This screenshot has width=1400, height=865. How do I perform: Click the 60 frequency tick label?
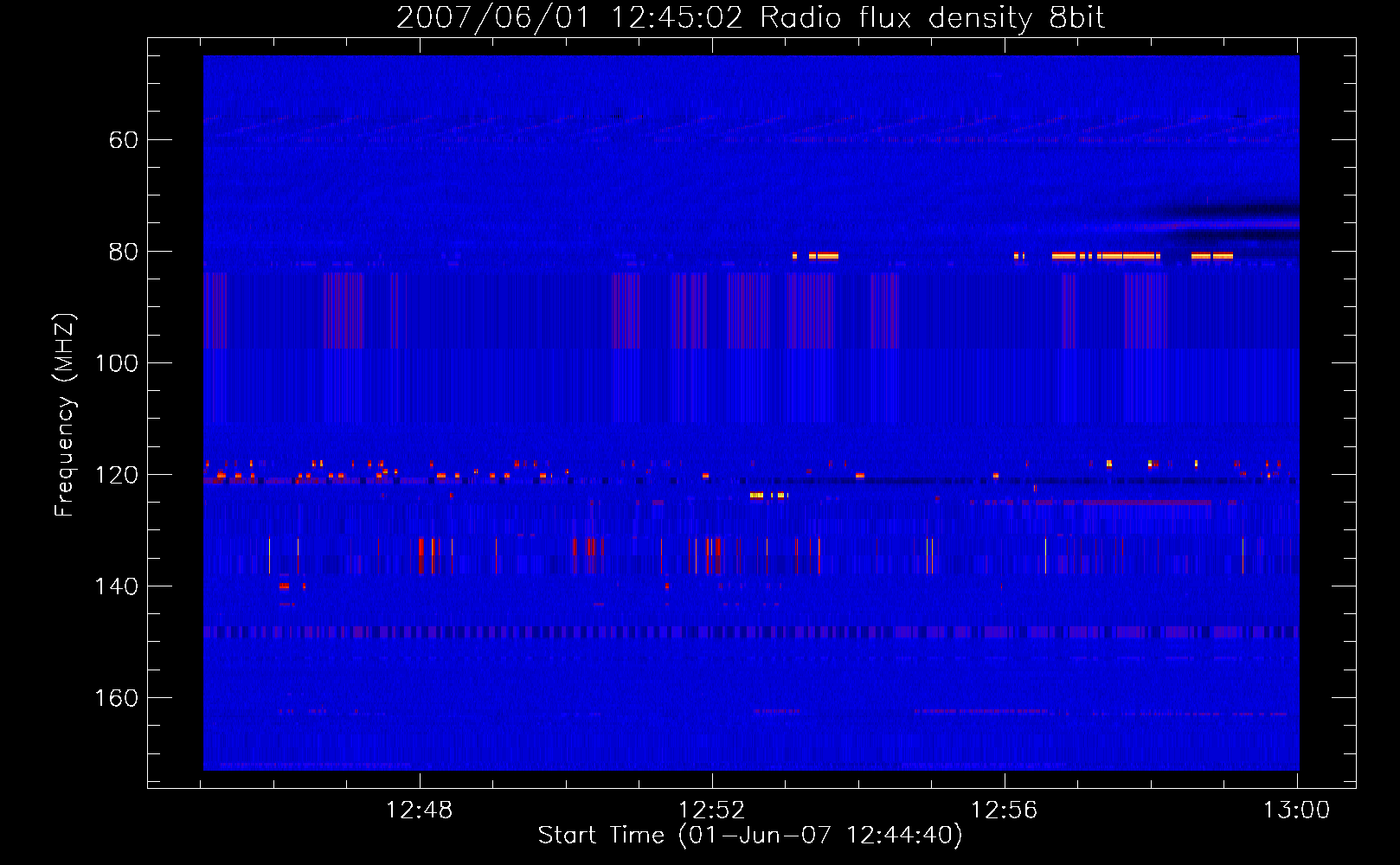(x=124, y=140)
